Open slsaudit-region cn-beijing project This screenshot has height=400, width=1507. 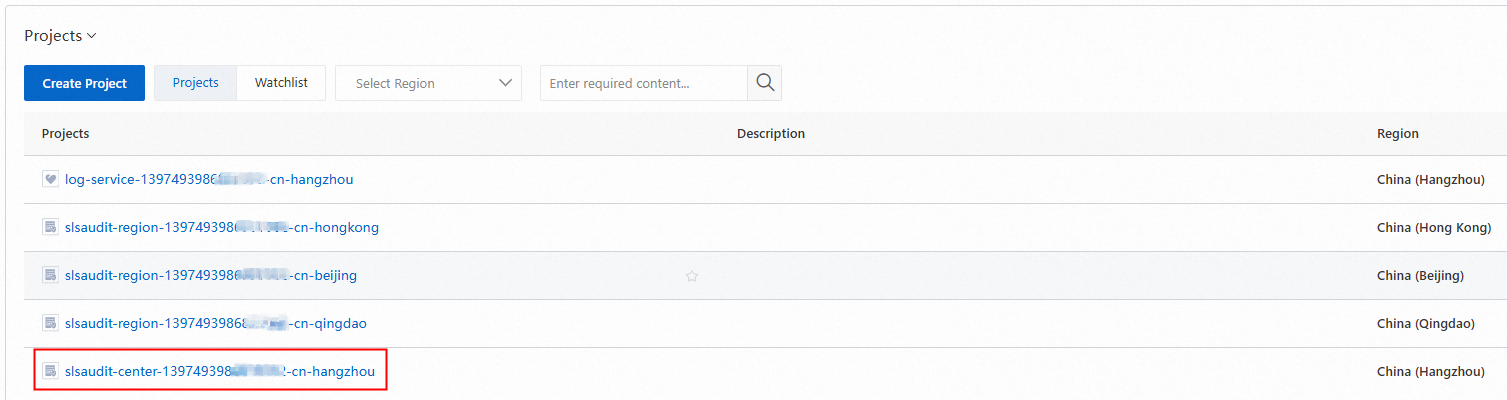pos(210,275)
